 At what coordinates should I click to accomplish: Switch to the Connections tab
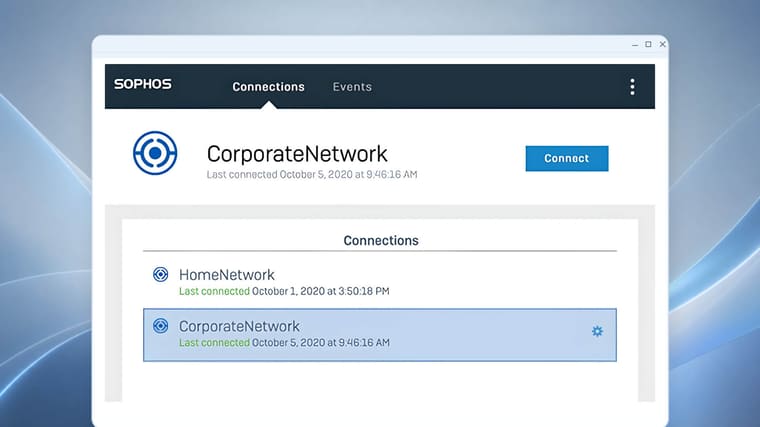click(x=269, y=87)
